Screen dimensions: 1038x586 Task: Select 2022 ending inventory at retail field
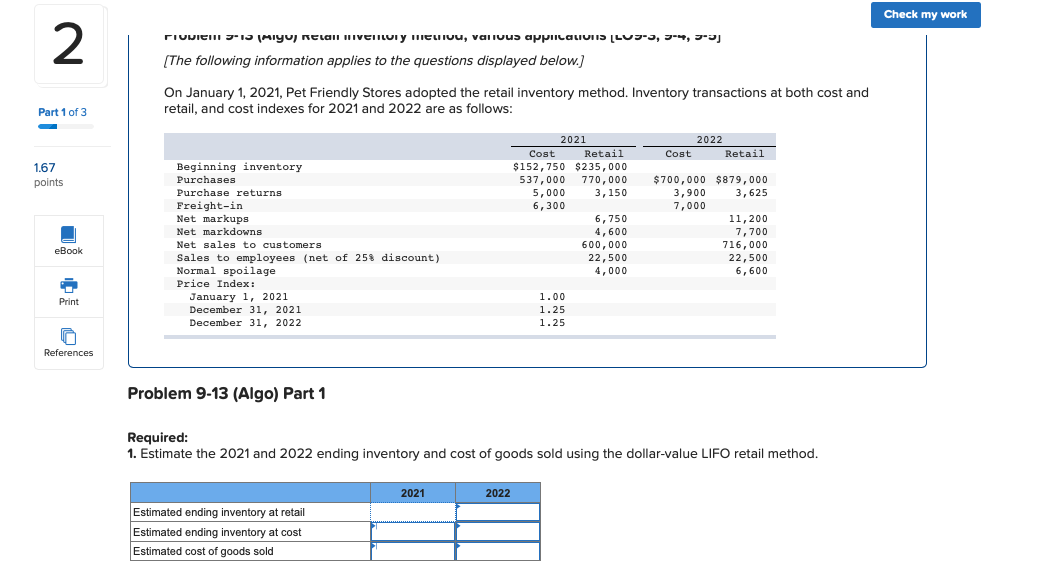[x=498, y=512]
